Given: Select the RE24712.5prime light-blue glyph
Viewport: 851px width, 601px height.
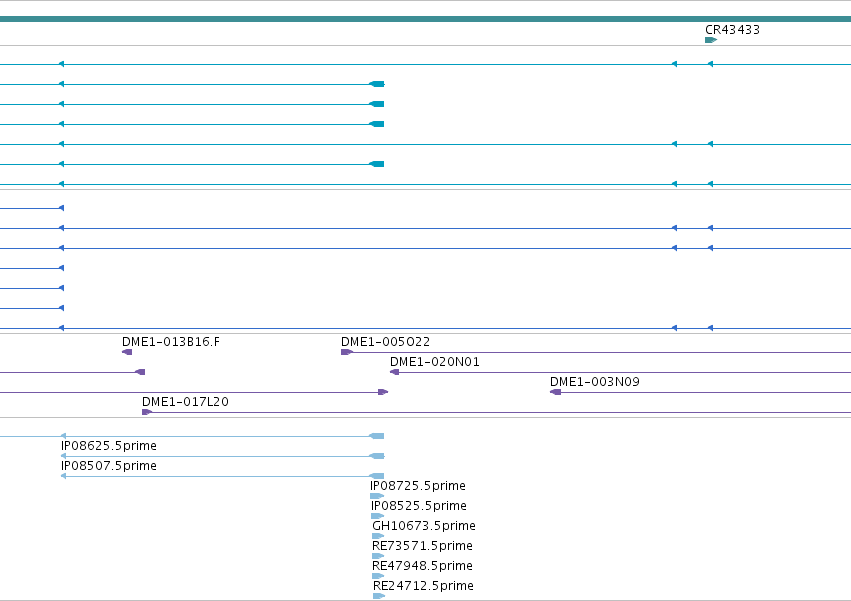Looking at the screenshot, I should click(x=379, y=596).
